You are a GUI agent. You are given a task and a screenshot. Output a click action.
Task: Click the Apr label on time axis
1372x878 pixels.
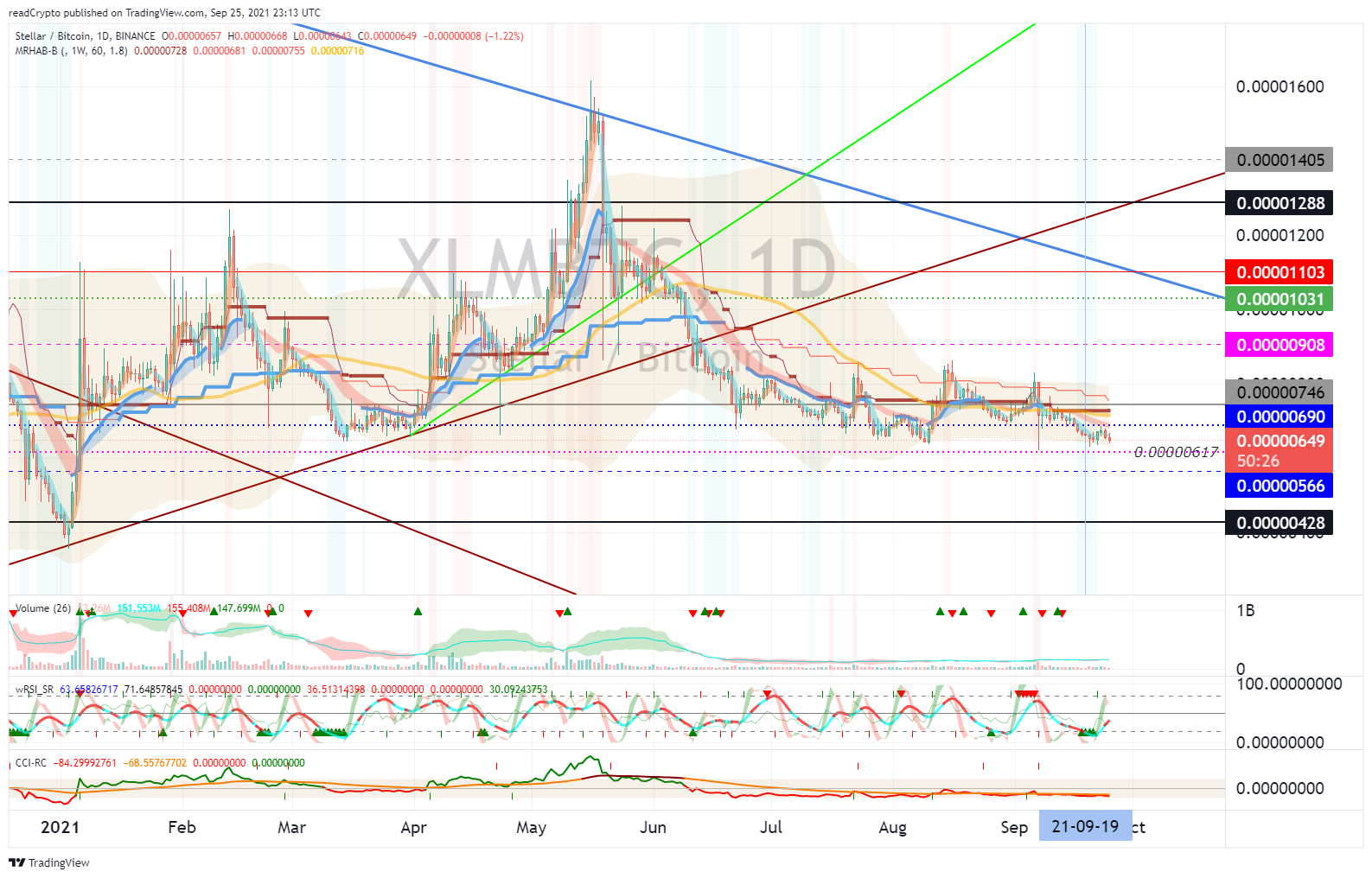[x=414, y=827]
